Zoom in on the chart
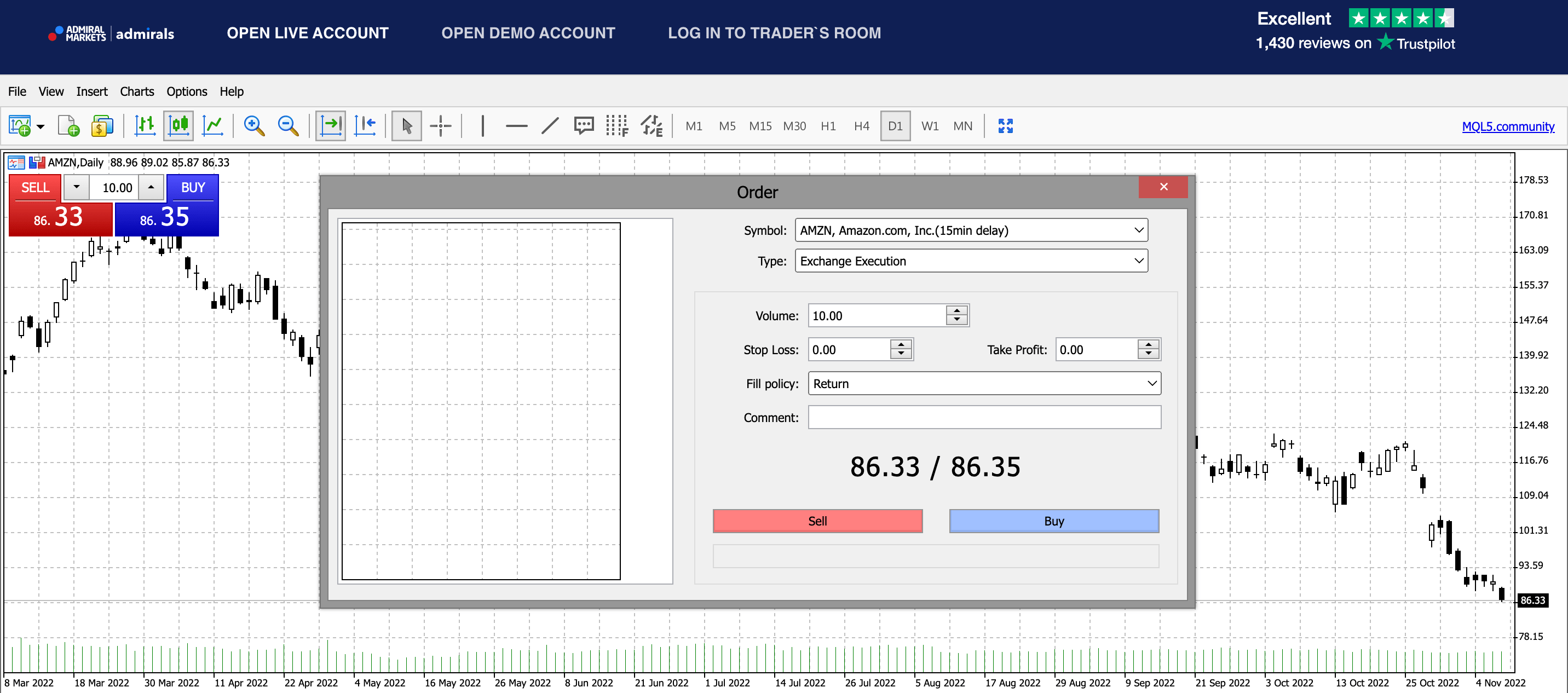 click(x=254, y=126)
